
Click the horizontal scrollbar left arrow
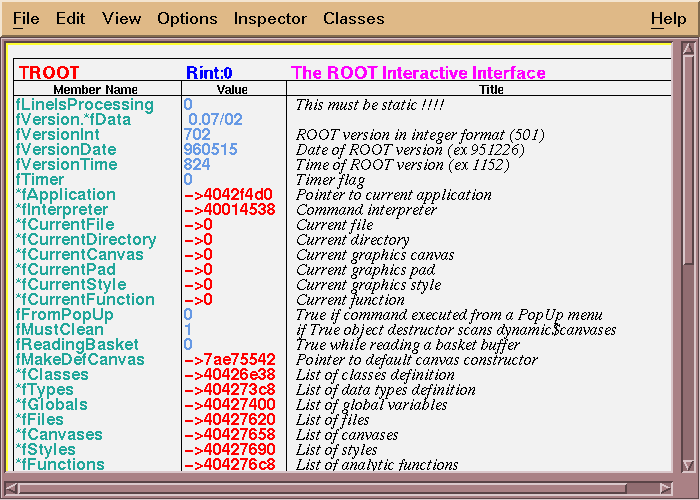[12, 488]
